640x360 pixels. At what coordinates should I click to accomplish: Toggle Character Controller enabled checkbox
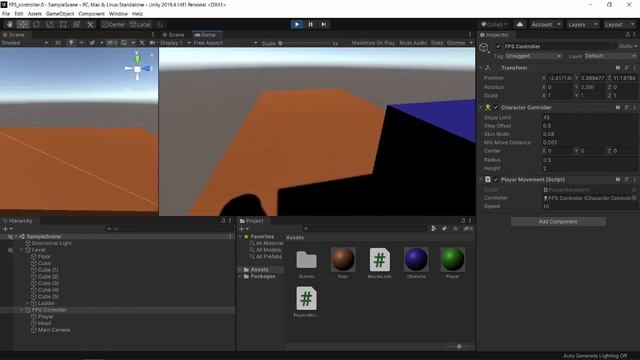pos(496,107)
